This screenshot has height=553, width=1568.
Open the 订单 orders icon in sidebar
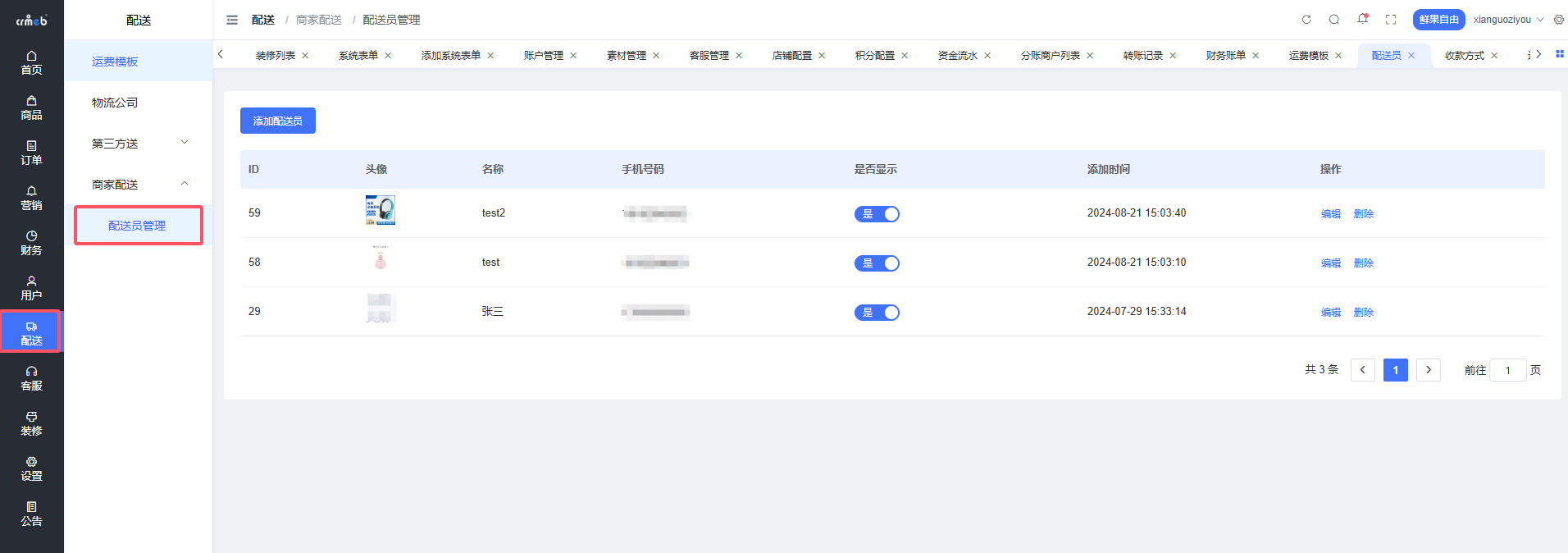click(31, 153)
